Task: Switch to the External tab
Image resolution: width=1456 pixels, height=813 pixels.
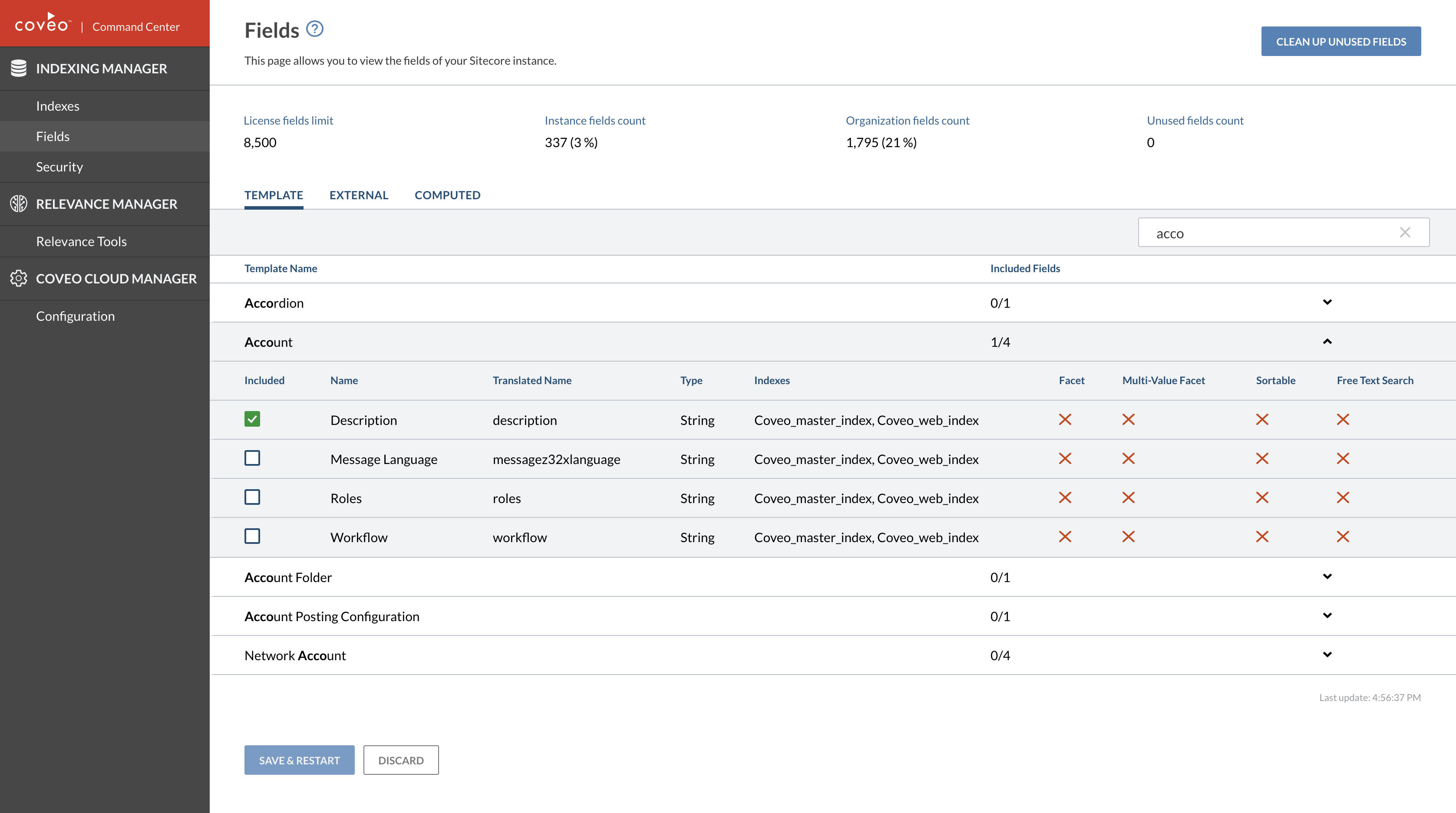Action: 358,195
